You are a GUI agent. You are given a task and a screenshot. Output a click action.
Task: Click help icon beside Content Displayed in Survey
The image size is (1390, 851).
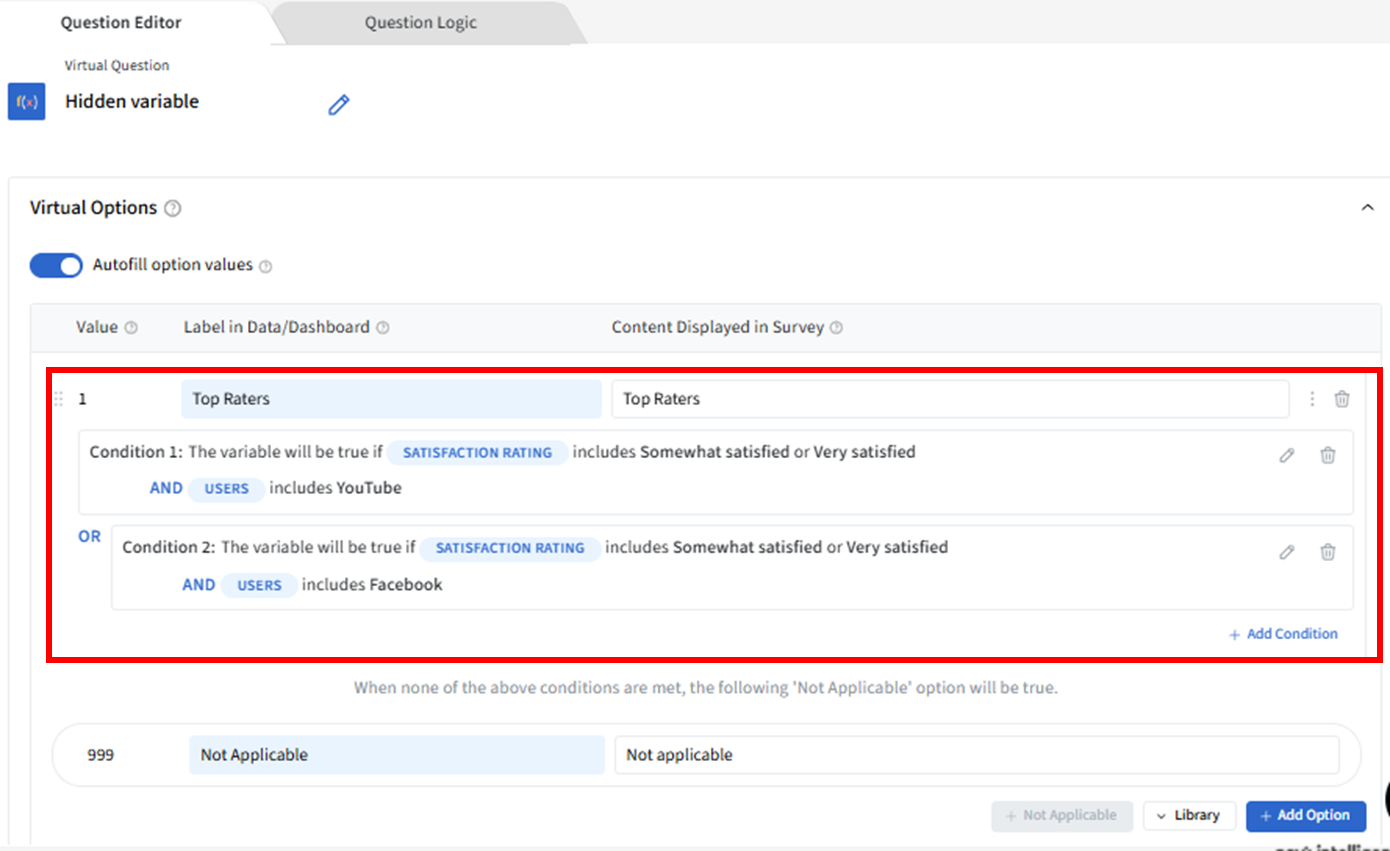click(x=836, y=328)
